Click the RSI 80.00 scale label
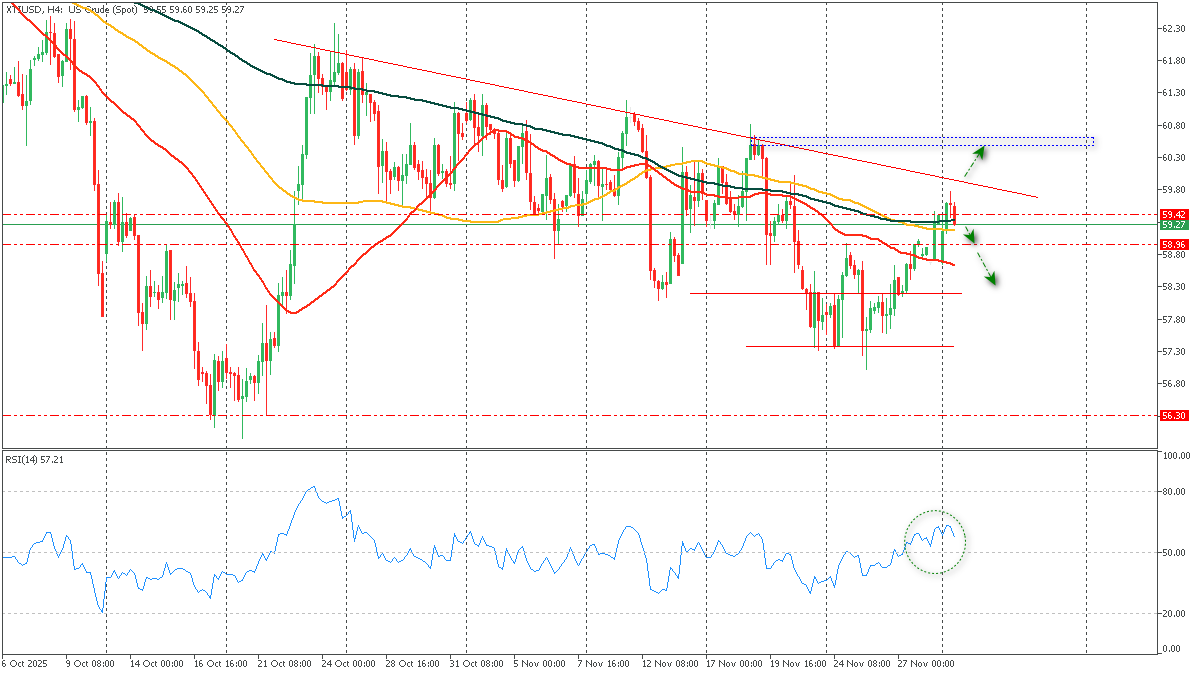The image size is (1200, 675). tap(1174, 492)
